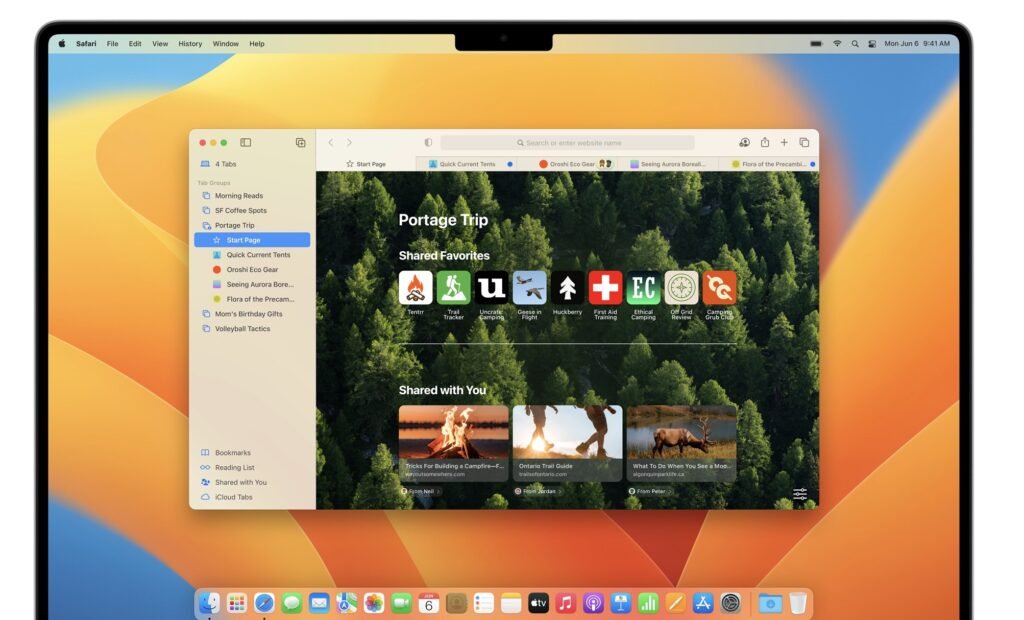Open the Geese in Flight favorite
The height and width of the screenshot is (620, 1024).
click(x=529, y=287)
